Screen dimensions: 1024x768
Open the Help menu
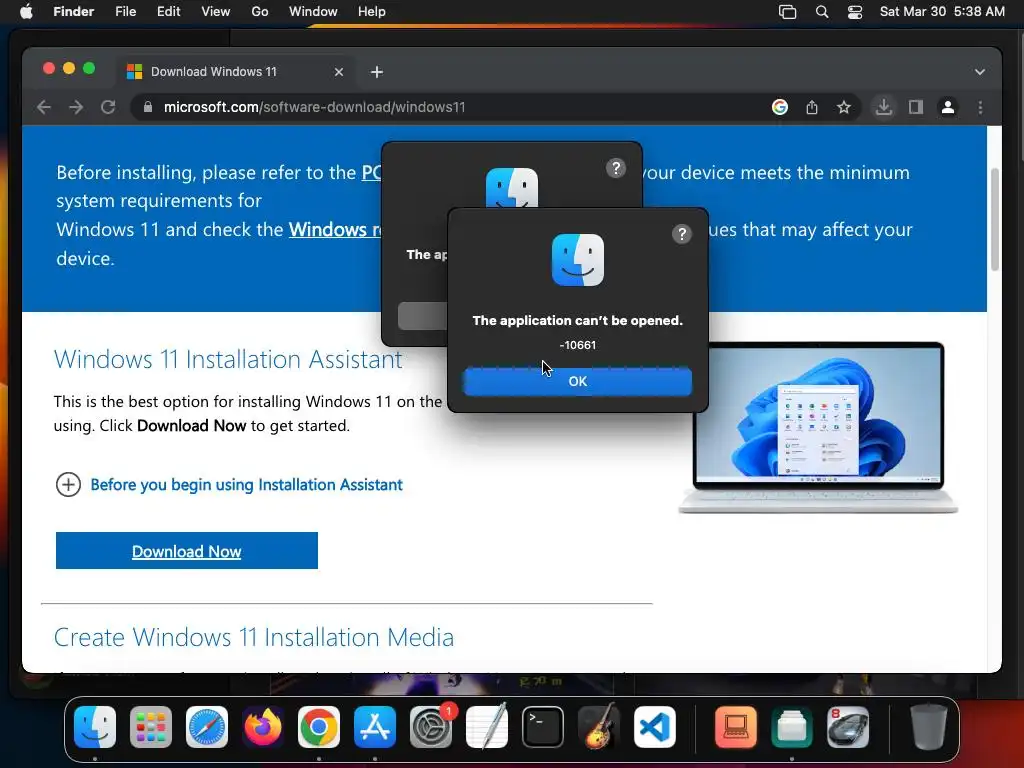click(372, 12)
